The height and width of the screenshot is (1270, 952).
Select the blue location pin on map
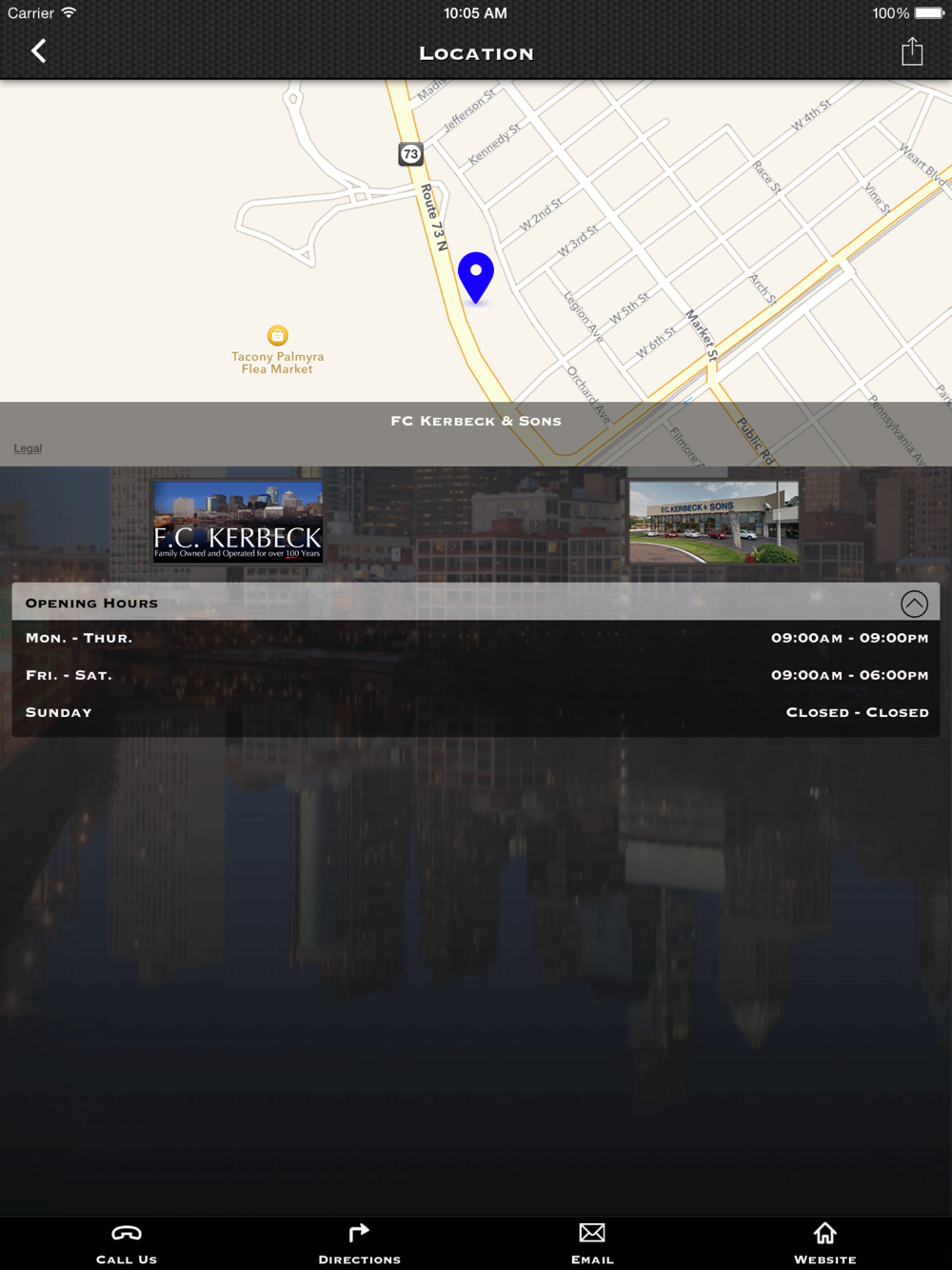point(476,278)
